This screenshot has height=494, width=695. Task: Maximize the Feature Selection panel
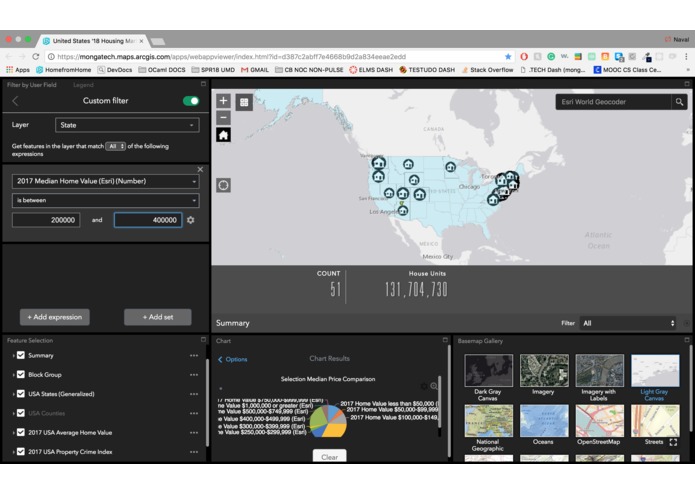203,340
